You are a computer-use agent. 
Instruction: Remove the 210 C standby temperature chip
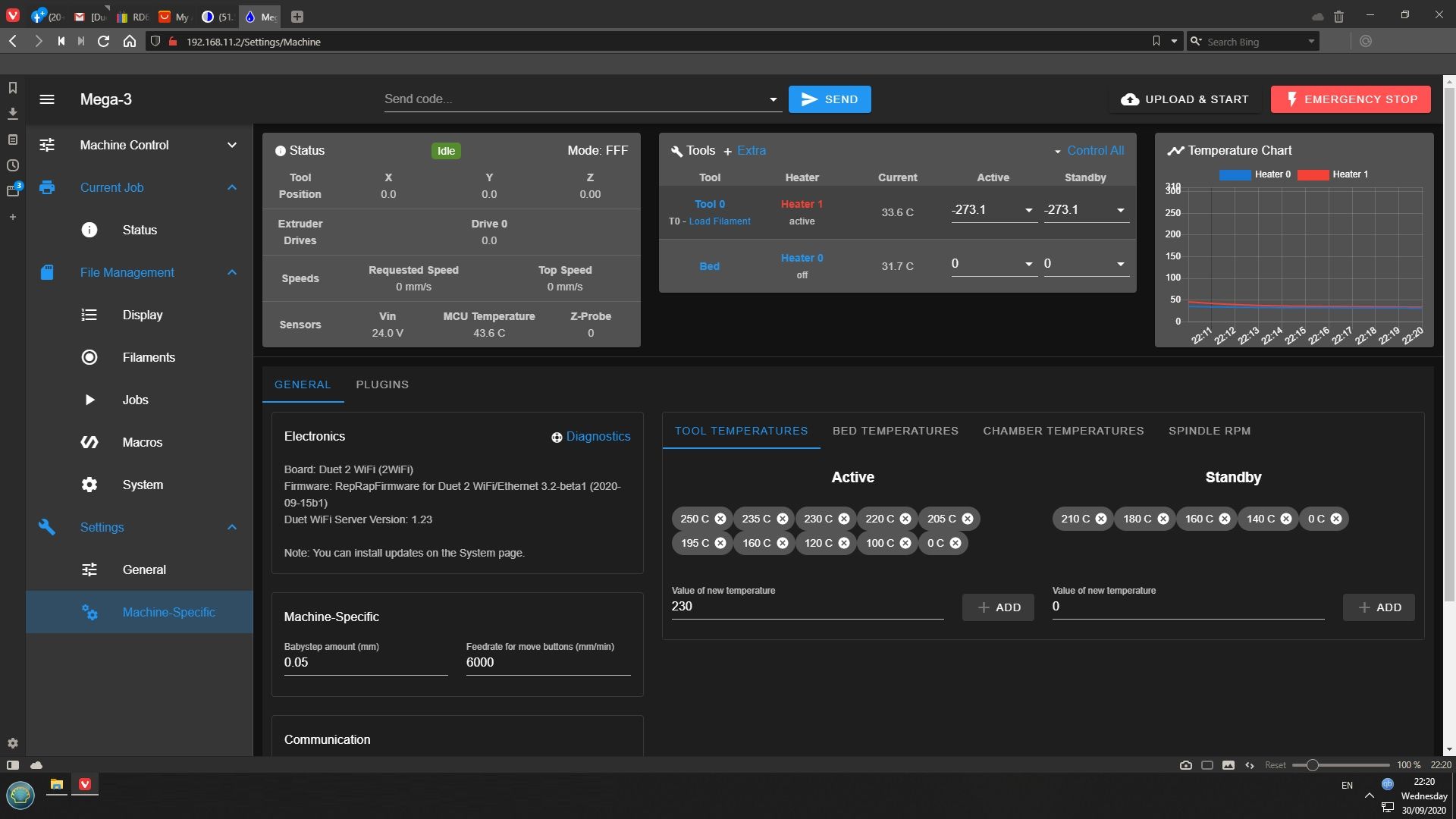coord(1101,519)
